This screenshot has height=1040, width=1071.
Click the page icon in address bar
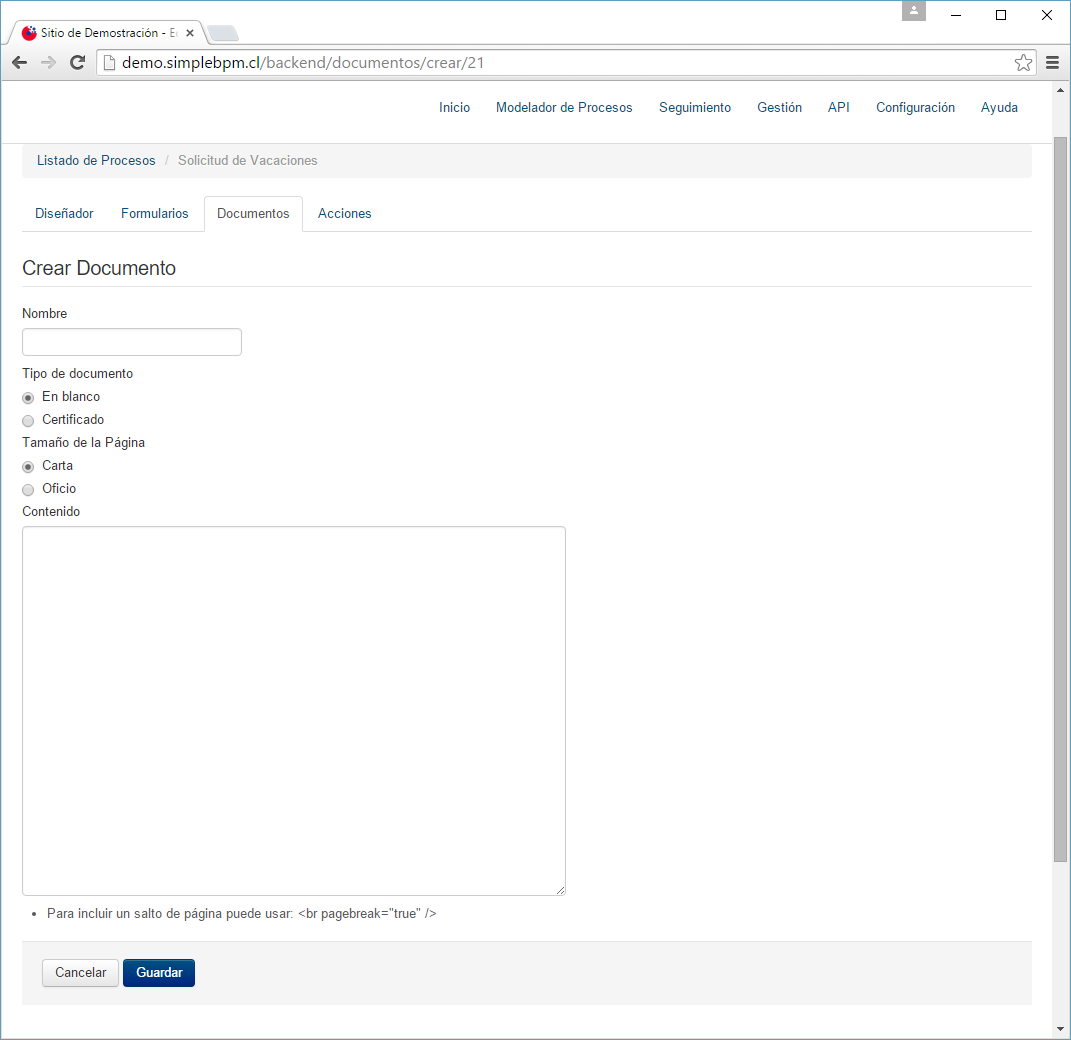click(x=109, y=63)
